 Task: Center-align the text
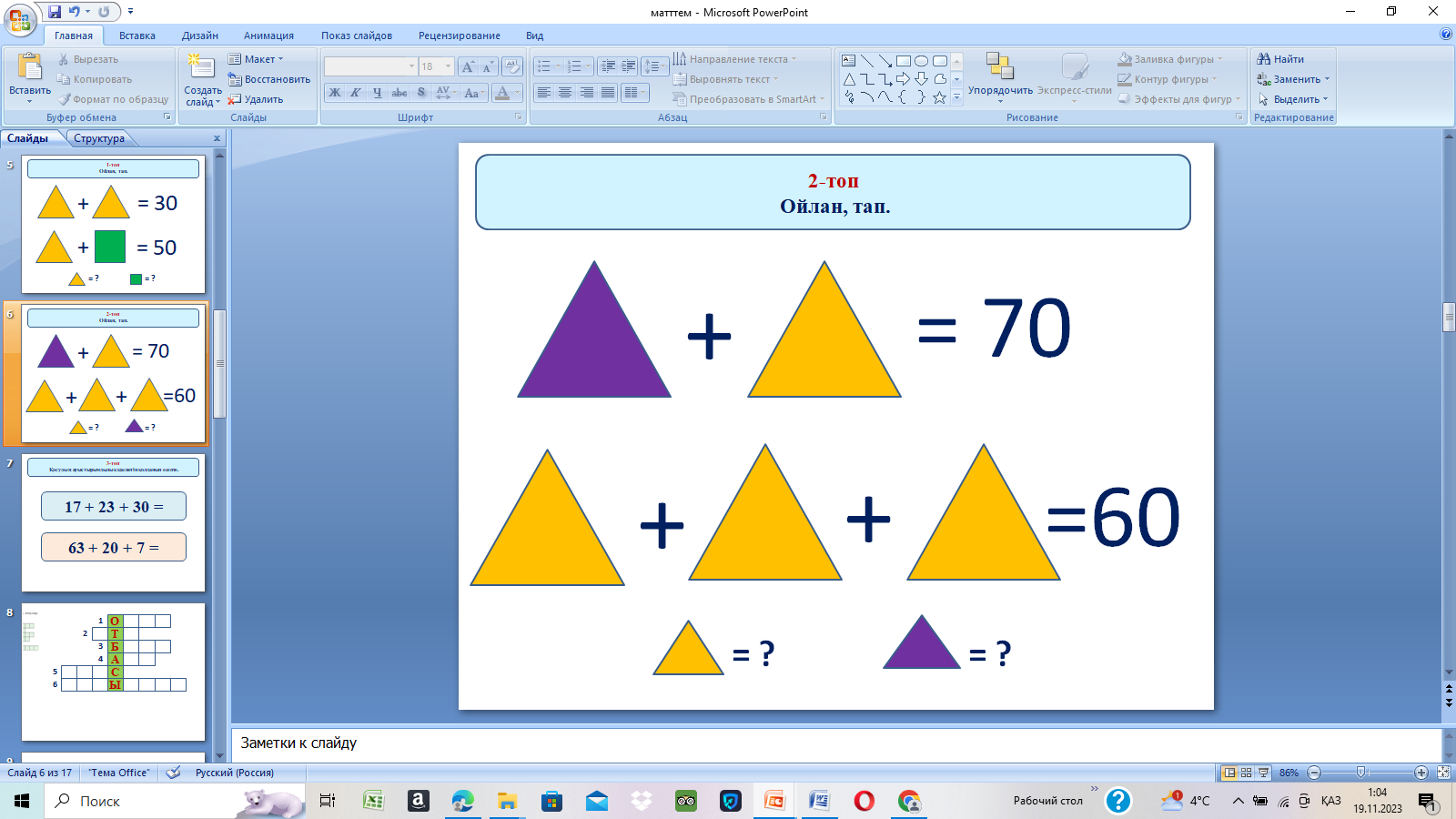point(565,93)
